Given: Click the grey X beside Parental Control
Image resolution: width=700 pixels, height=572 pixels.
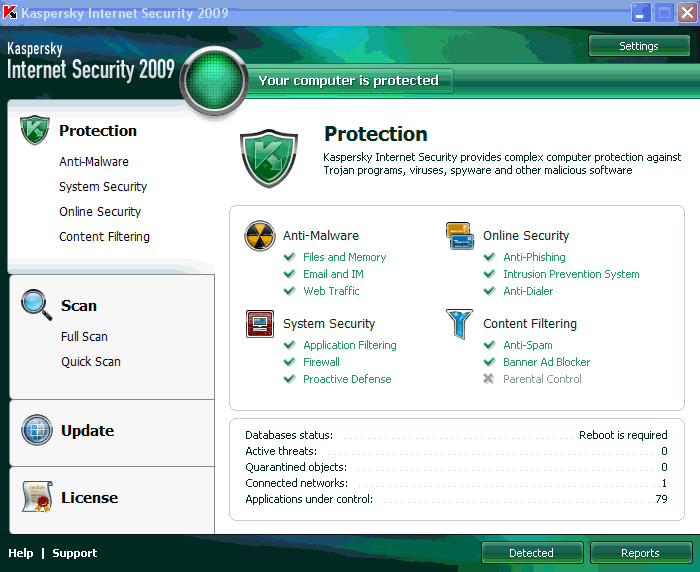Looking at the screenshot, I should (489, 379).
